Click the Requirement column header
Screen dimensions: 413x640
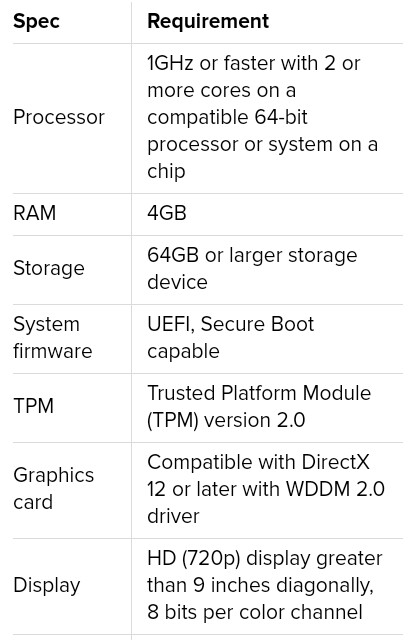point(208,21)
